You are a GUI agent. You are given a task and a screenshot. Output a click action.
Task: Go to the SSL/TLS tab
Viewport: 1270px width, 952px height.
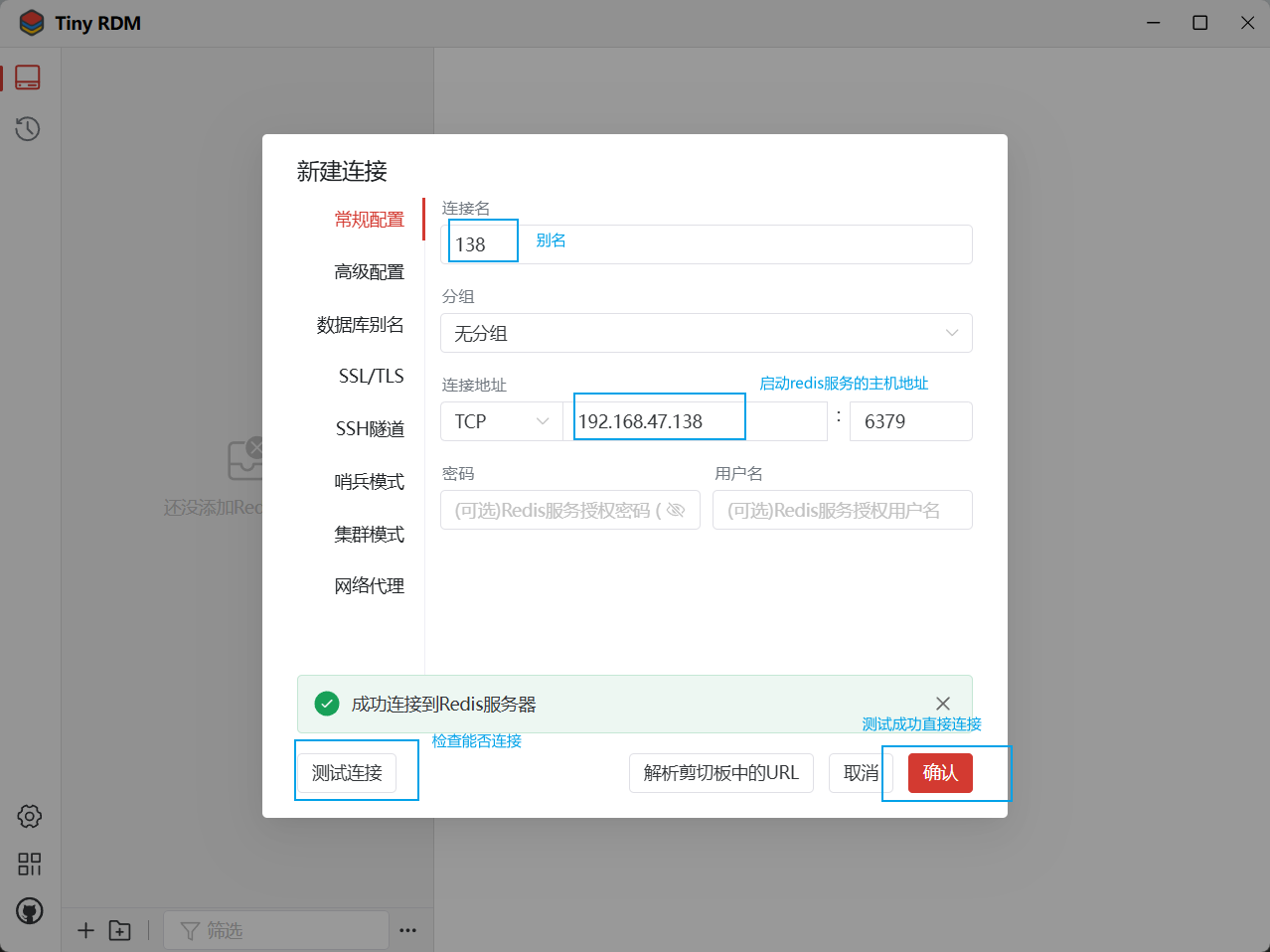pyautogui.click(x=372, y=377)
